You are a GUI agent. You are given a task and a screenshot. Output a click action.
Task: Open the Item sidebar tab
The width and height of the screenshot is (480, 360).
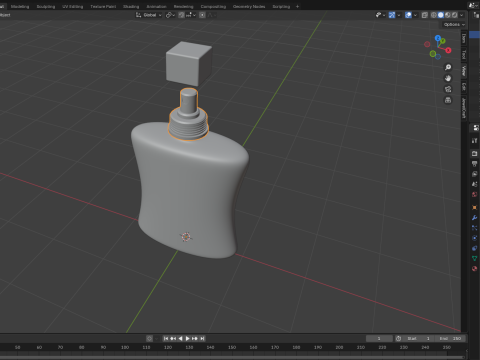pos(464,39)
